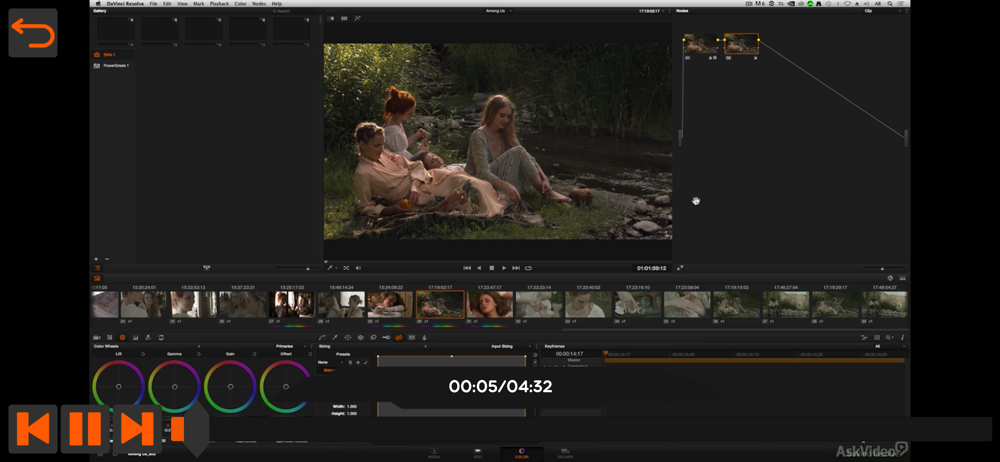
Task: Open the Color menu
Action: tap(240, 4)
